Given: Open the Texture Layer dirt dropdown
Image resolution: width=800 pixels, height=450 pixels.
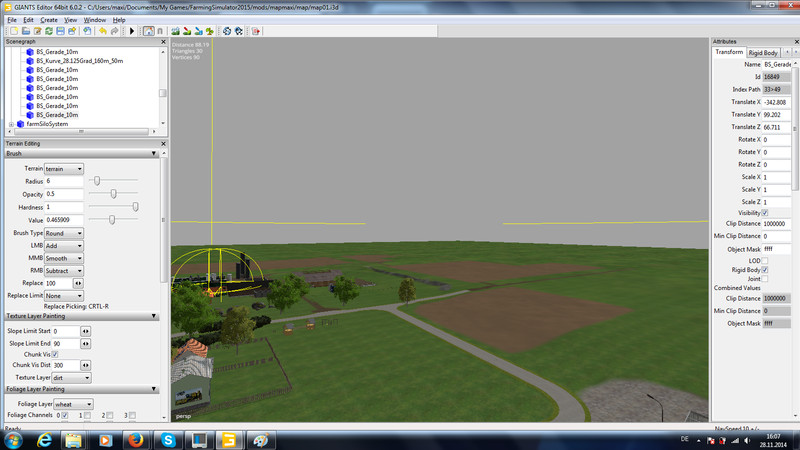Looking at the screenshot, I should [72, 378].
